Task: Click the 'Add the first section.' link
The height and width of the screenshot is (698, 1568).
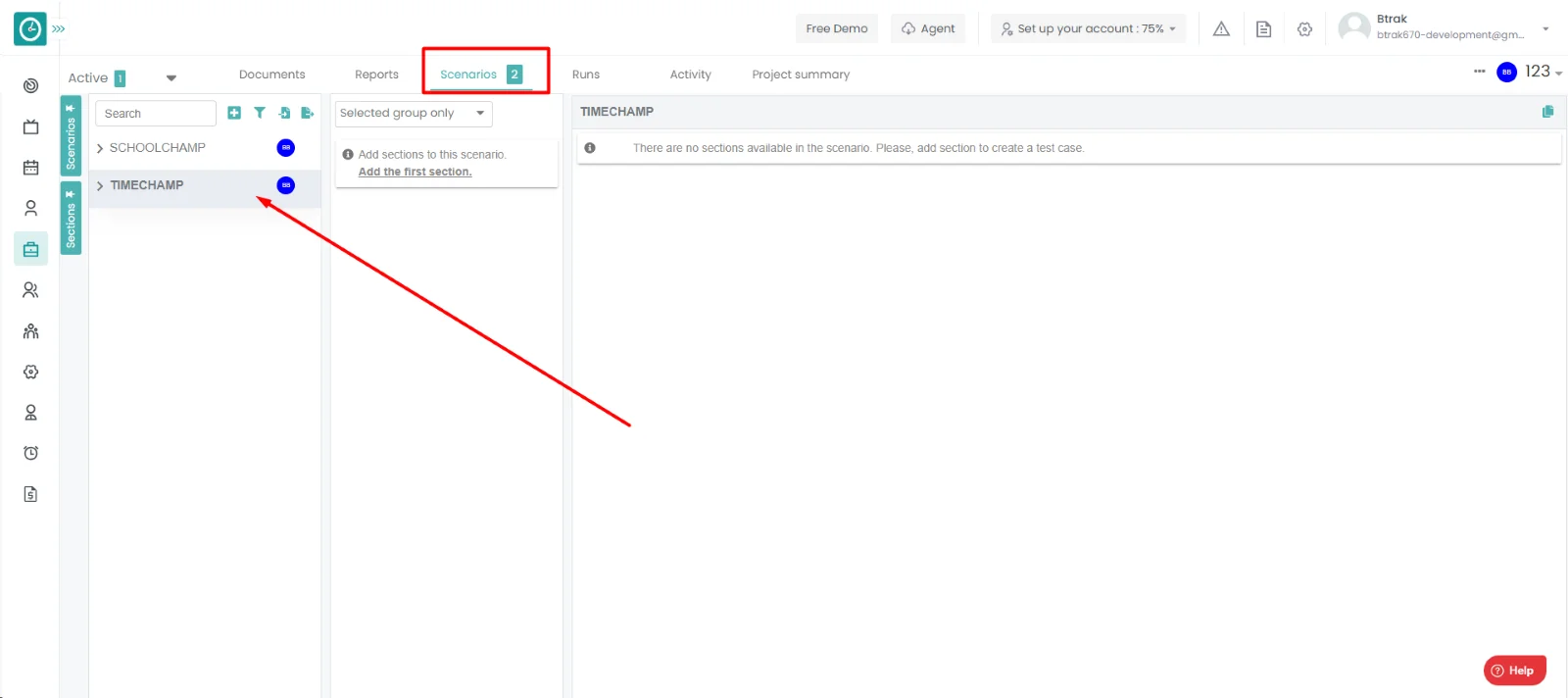Action: pos(415,172)
